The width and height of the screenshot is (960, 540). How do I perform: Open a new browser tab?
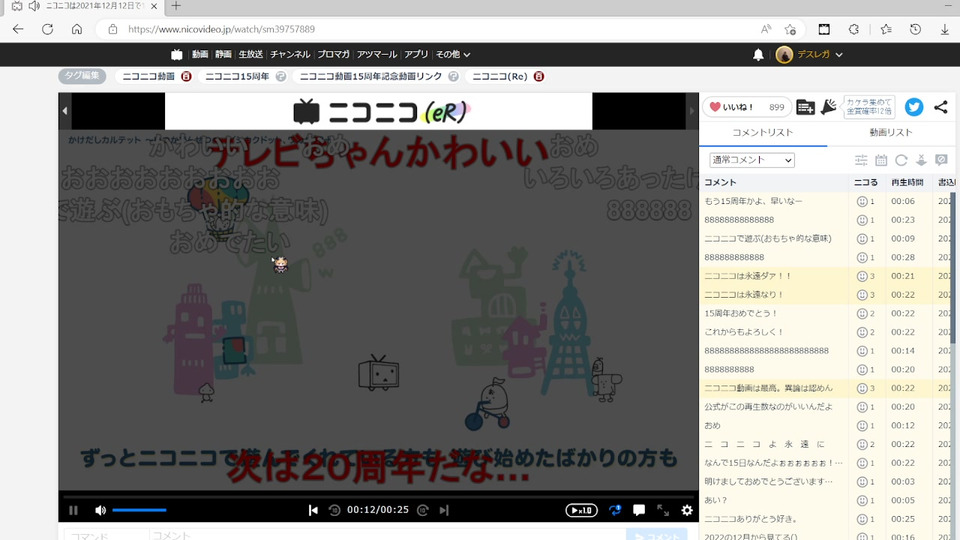(176, 6)
